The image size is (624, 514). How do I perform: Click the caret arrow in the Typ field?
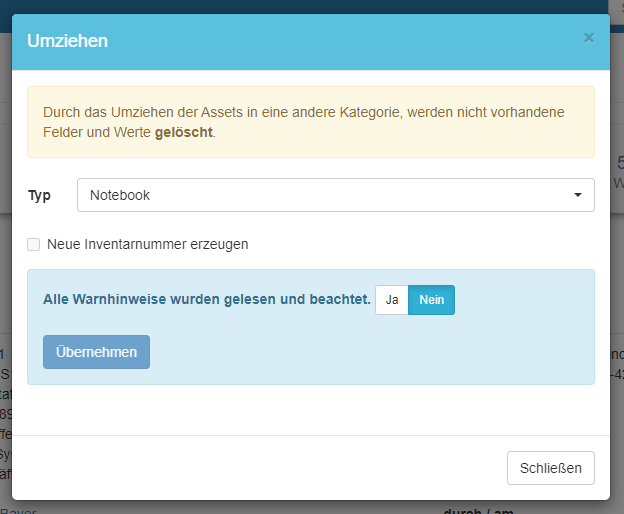[x=578, y=195]
